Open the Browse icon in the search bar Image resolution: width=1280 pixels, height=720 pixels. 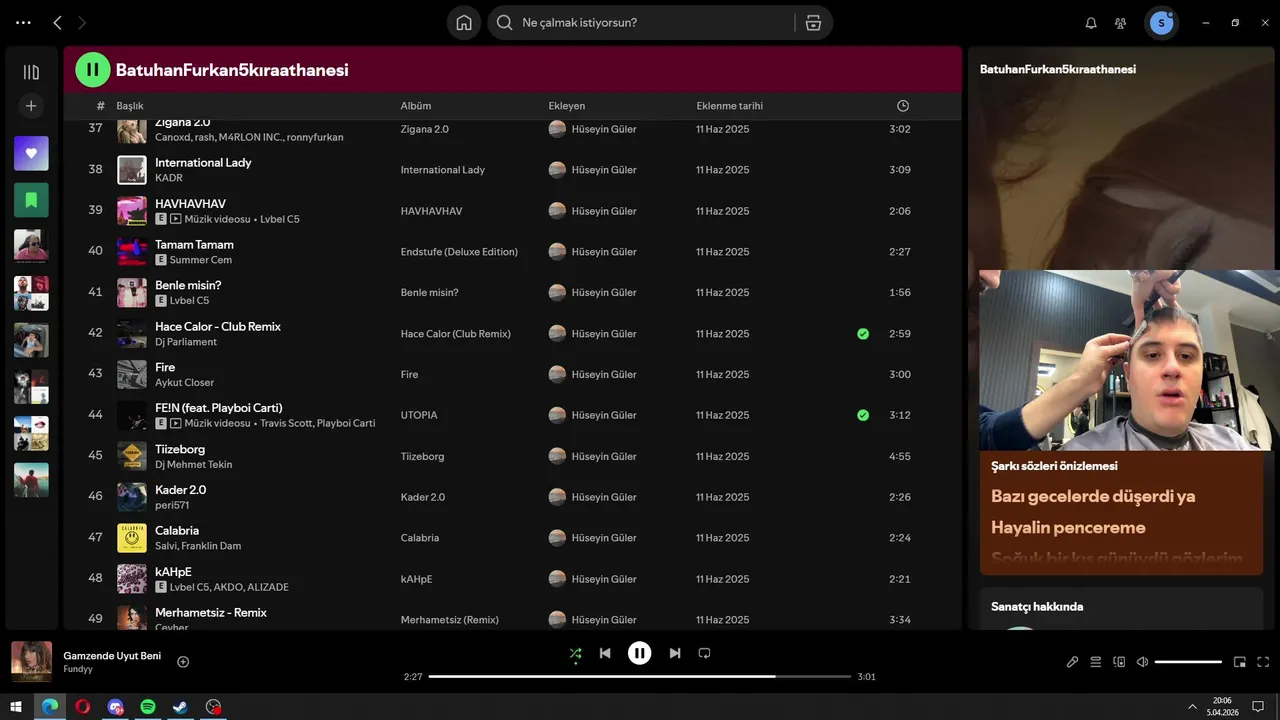(813, 23)
